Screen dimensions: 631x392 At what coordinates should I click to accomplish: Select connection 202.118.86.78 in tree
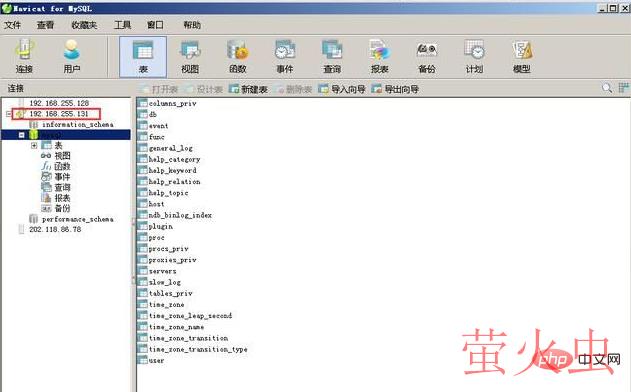pyautogui.click(x=55, y=229)
